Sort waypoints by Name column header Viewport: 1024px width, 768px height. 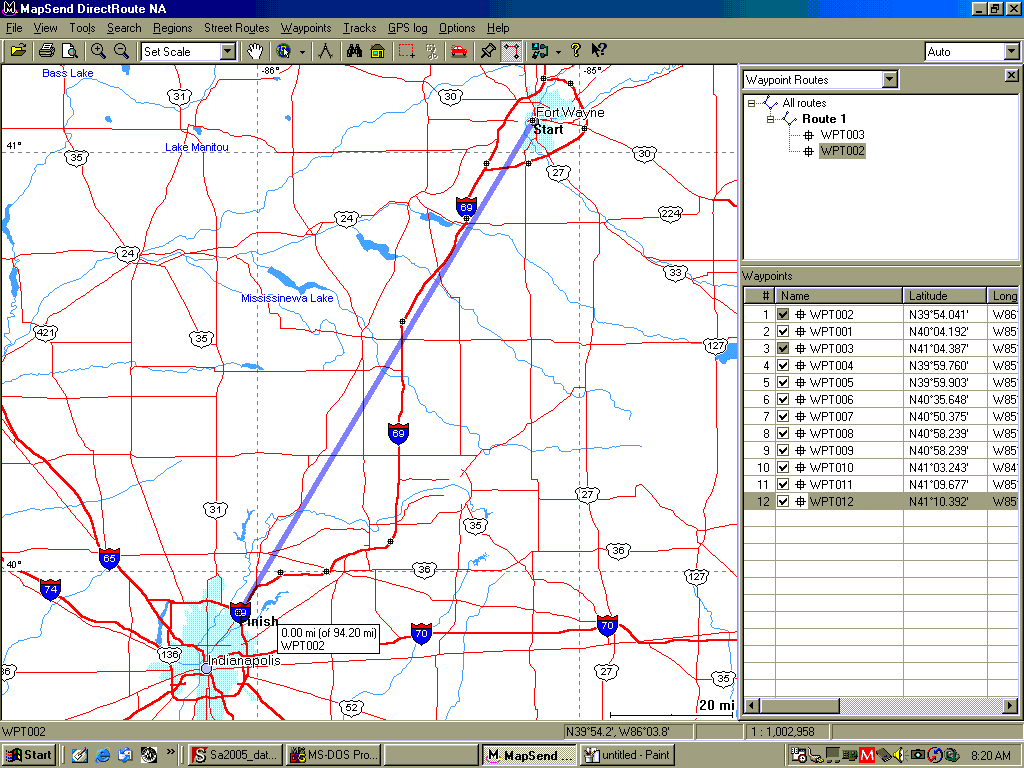pyautogui.click(x=839, y=296)
